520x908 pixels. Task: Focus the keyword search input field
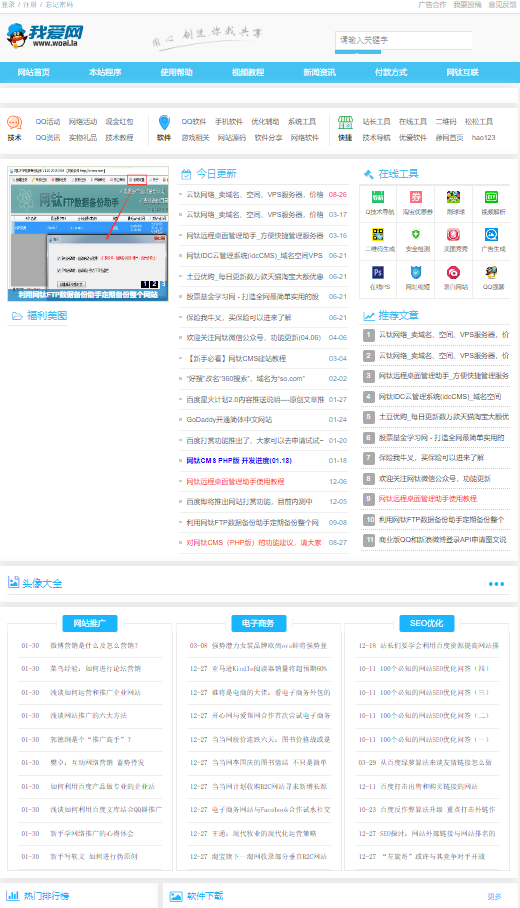click(404, 41)
